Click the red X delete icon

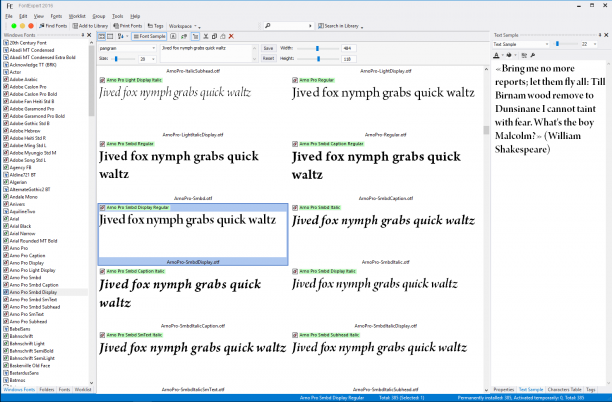(231, 36)
